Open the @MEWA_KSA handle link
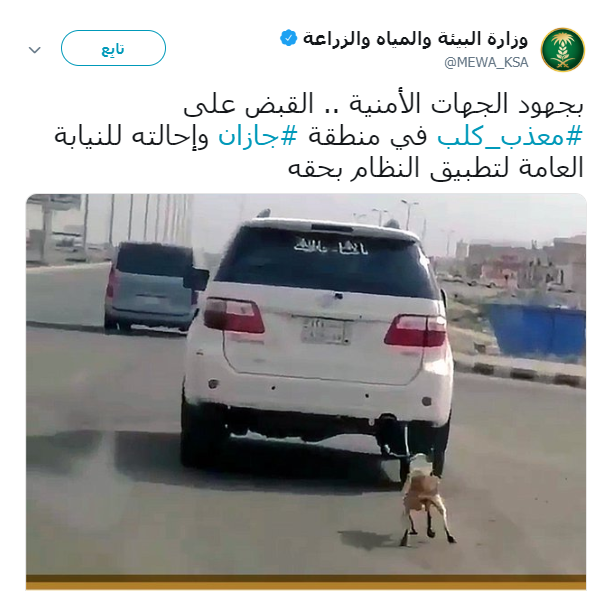This screenshot has height=591, width=613. [x=486, y=63]
